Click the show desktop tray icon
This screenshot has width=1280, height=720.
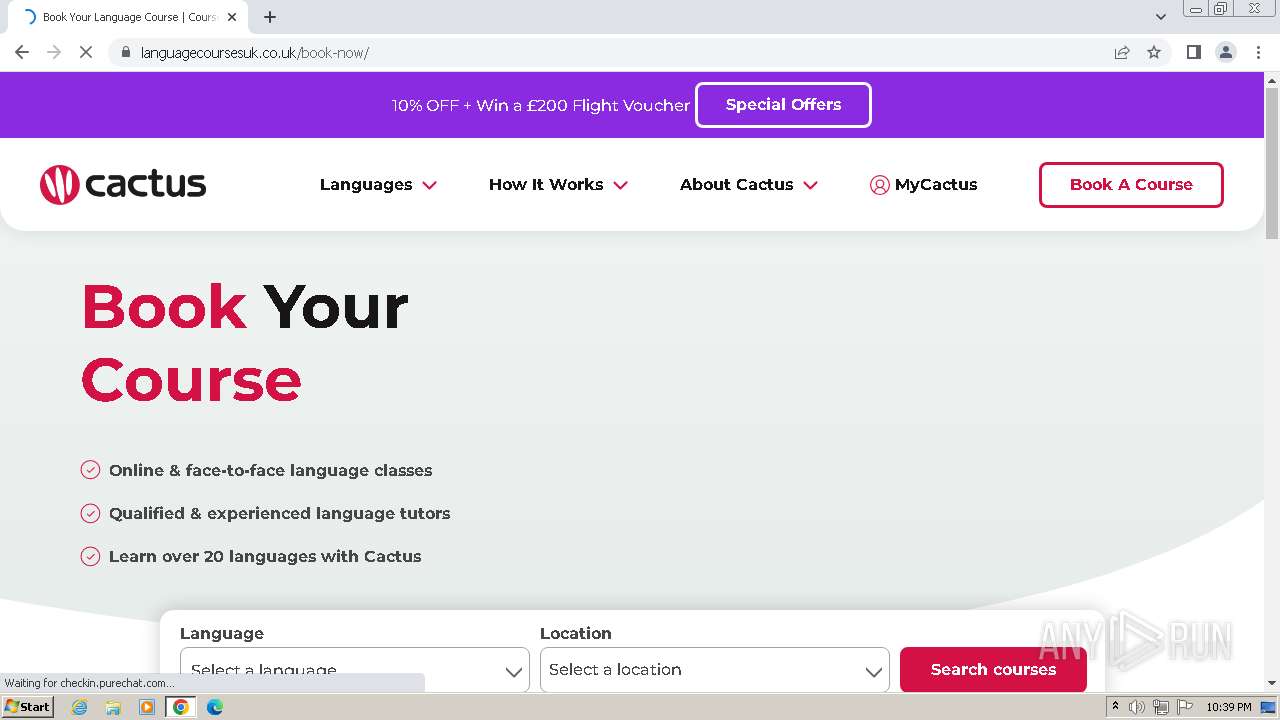pyautogui.click(x=1269, y=707)
